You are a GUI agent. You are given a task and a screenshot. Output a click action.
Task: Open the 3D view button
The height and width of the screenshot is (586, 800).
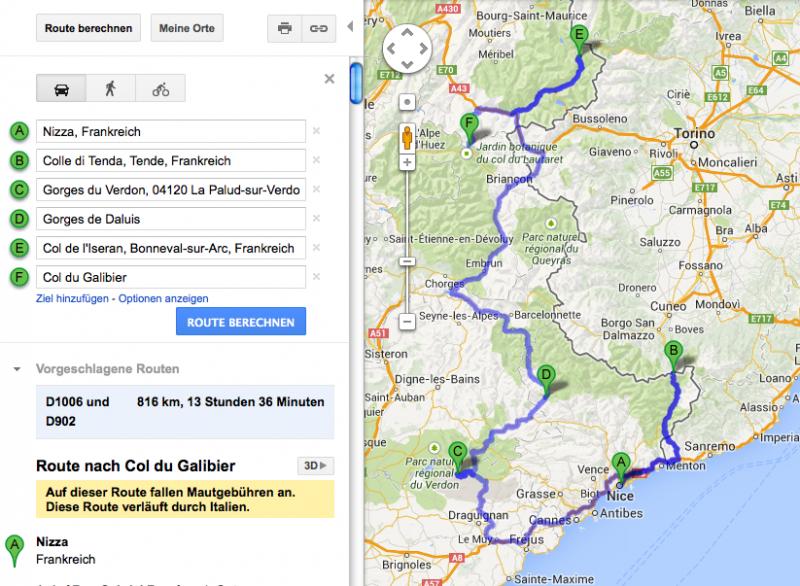tap(315, 466)
